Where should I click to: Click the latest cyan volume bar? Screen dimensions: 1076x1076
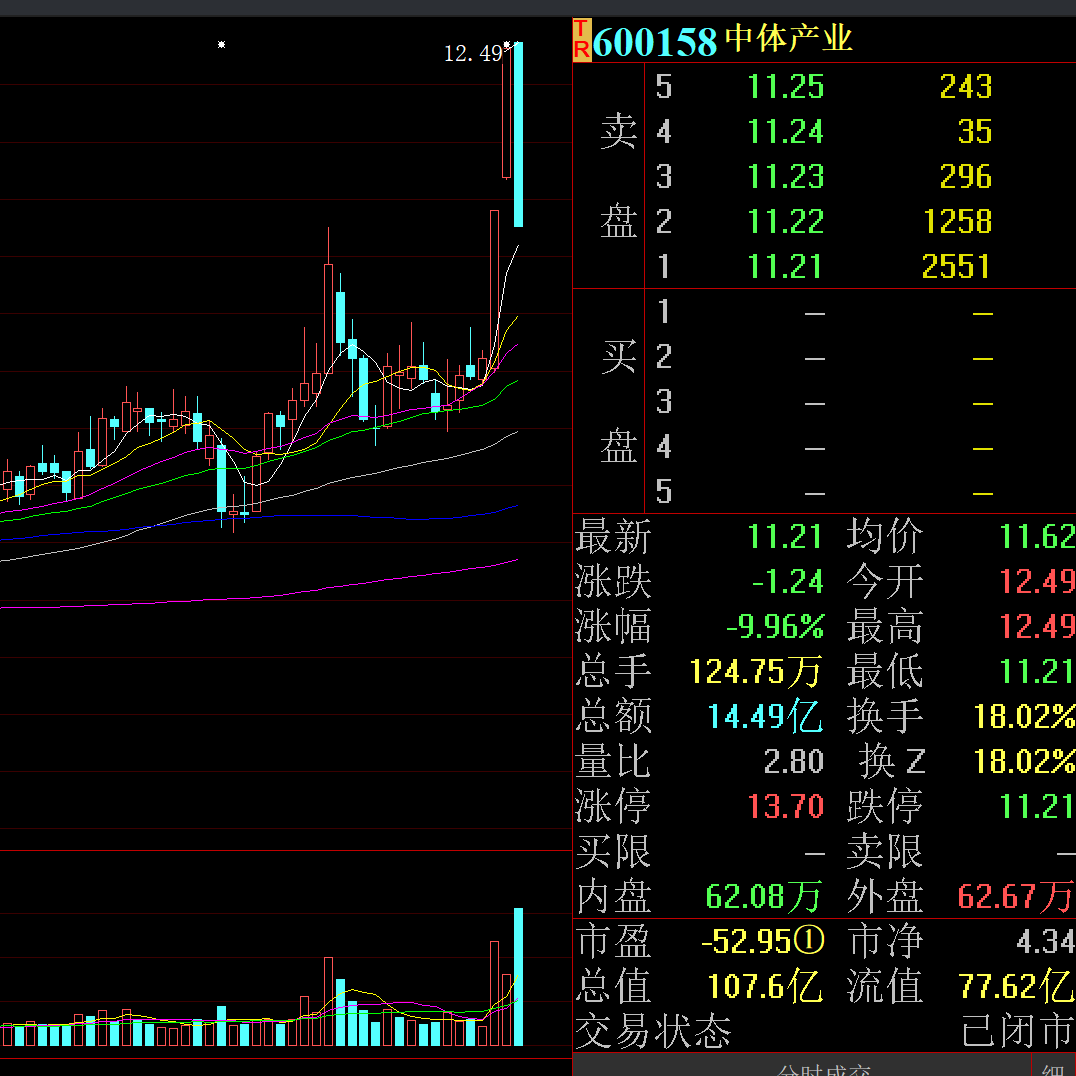pos(519,976)
